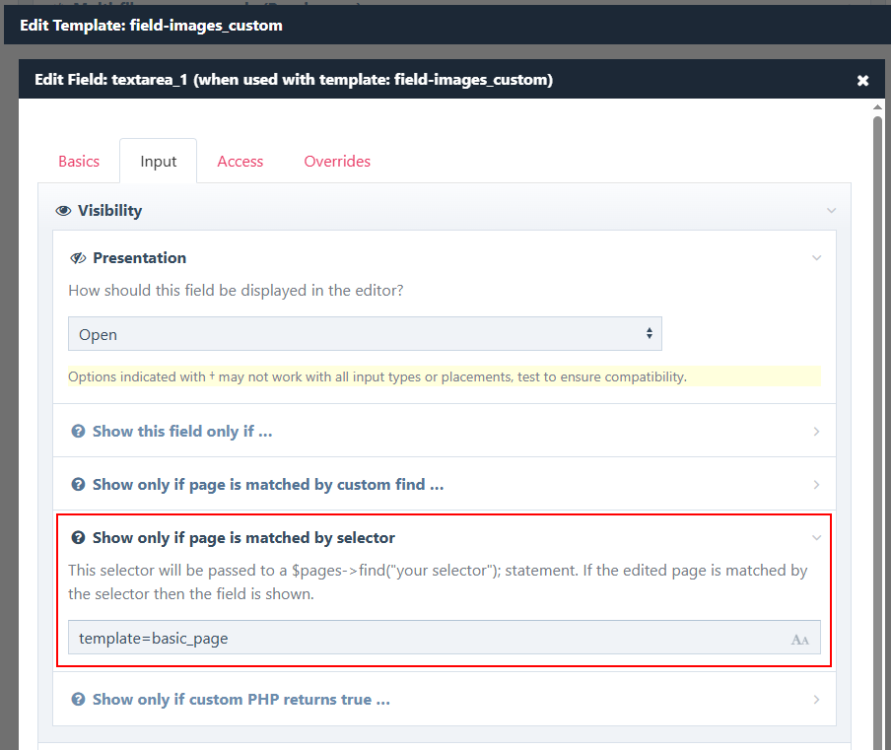
Task: Go to the Overrides tab
Action: (x=337, y=161)
